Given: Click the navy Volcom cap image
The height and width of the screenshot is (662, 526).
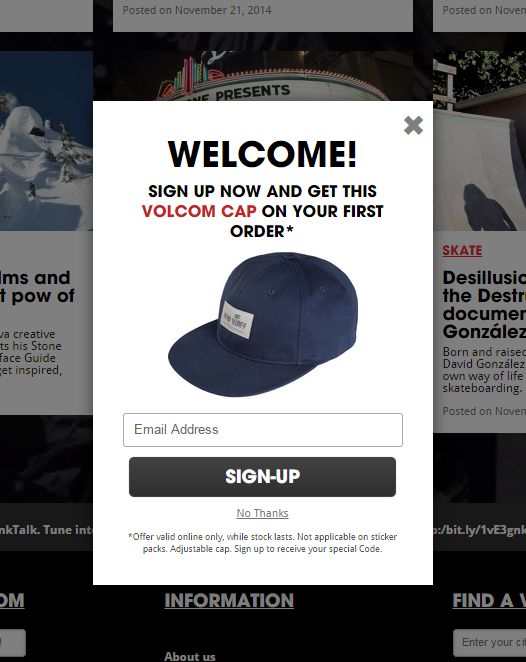Looking at the screenshot, I should click(263, 325).
